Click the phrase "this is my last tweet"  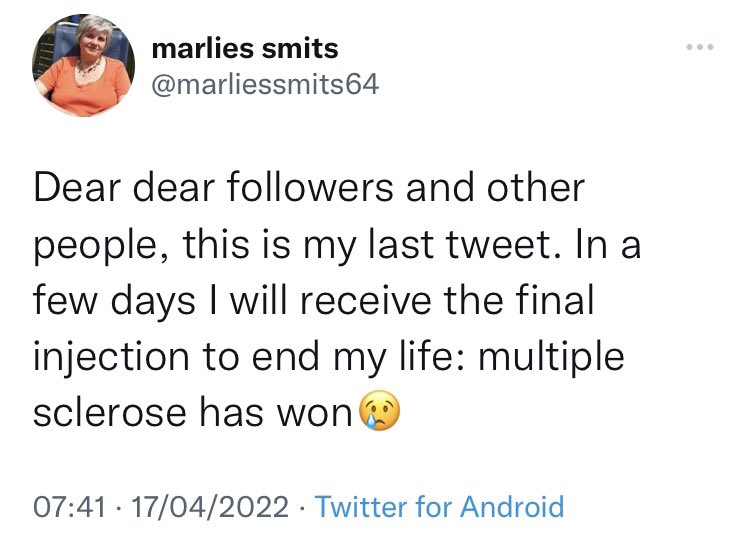click(371, 244)
